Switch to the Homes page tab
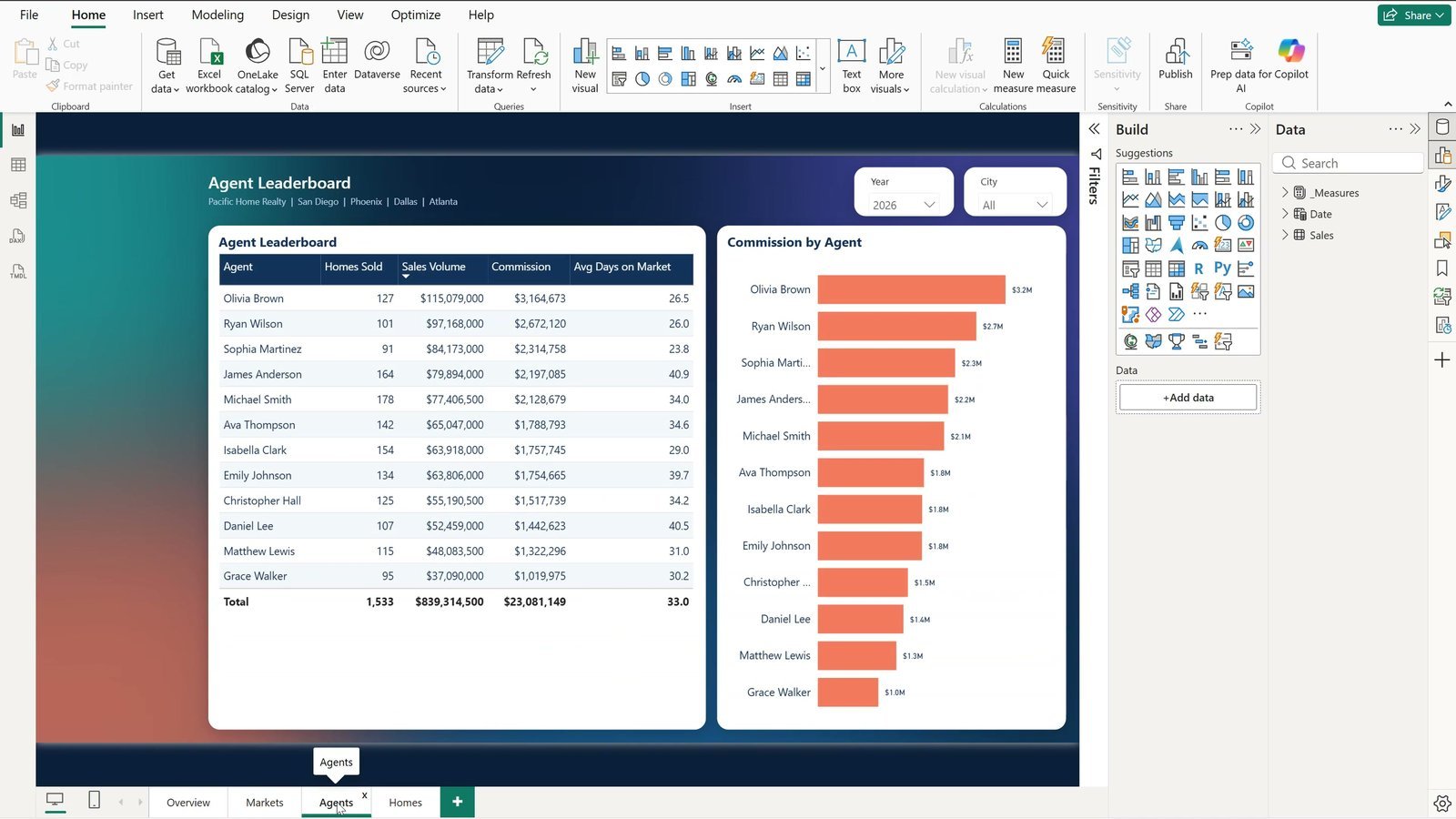Screen dimensions: 1456x819 (406, 803)
